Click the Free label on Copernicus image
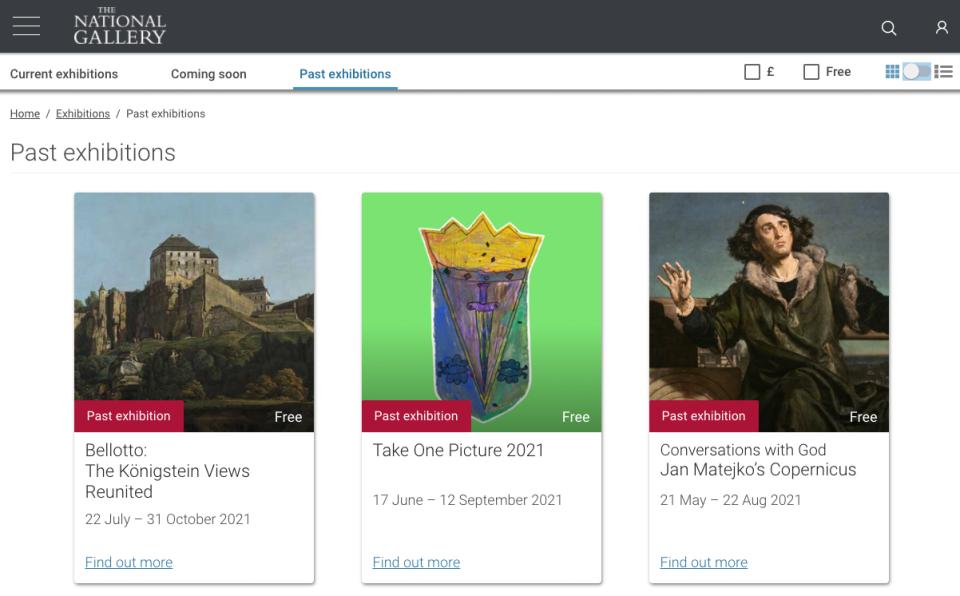 tap(863, 417)
